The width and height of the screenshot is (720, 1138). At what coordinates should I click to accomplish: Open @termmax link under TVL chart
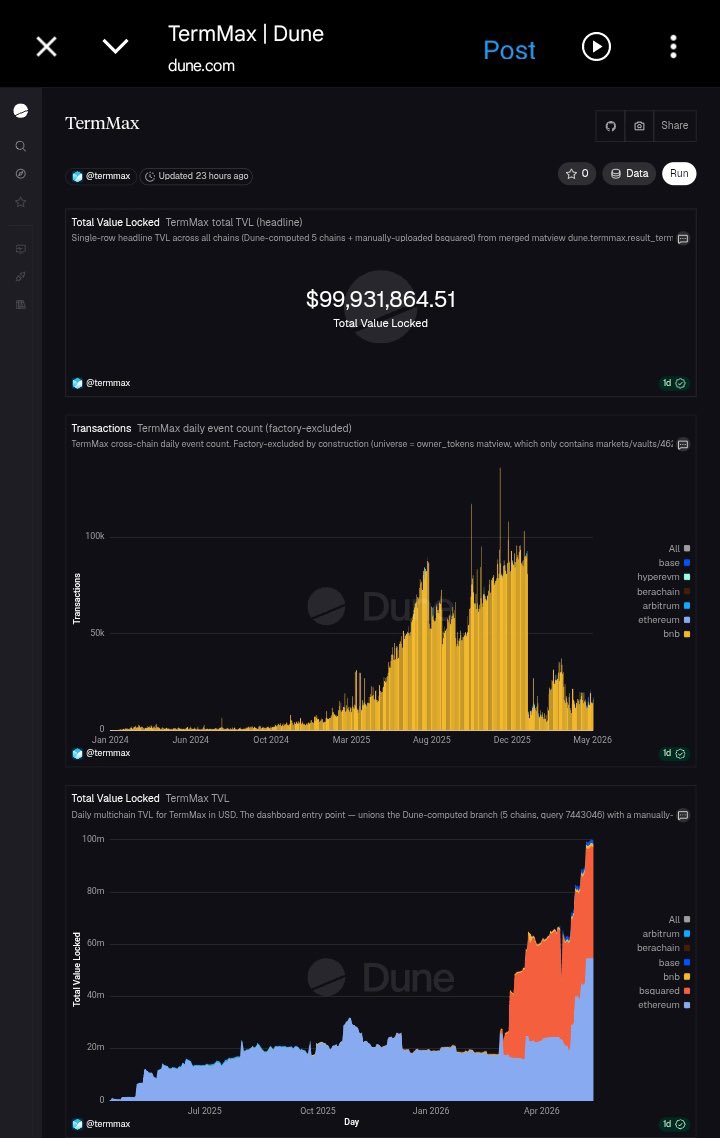tap(102, 1124)
